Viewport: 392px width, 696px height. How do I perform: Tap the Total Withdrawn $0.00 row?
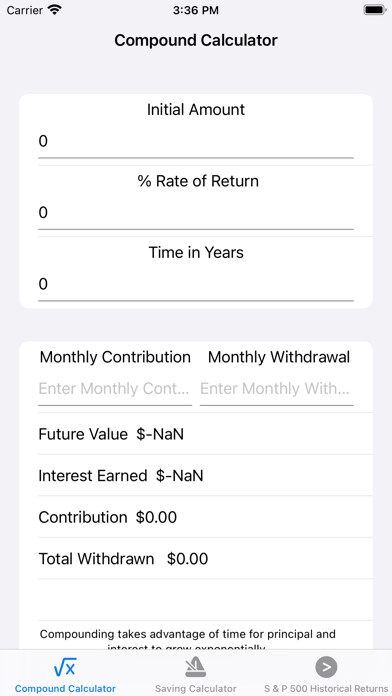pos(205,558)
